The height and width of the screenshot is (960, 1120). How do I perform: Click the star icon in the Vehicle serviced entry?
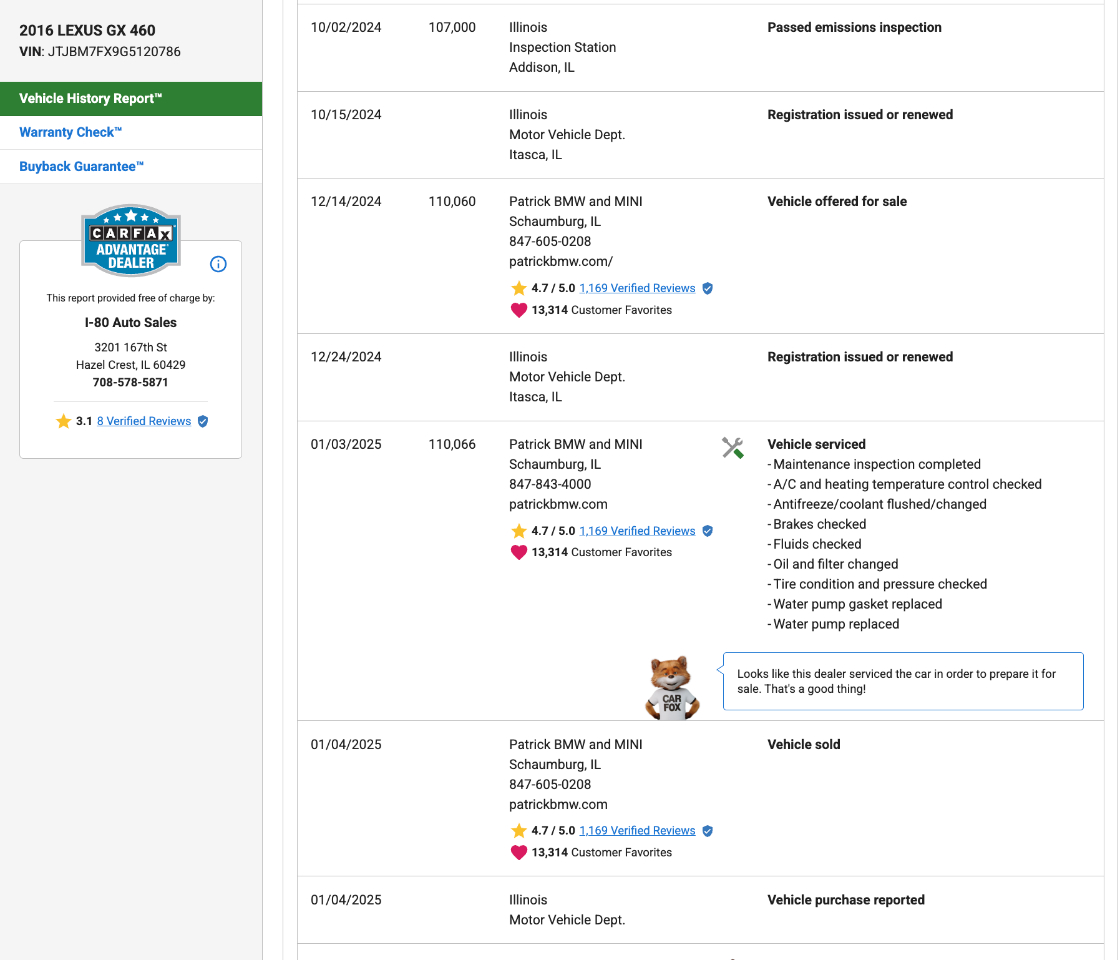click(518, 531)
